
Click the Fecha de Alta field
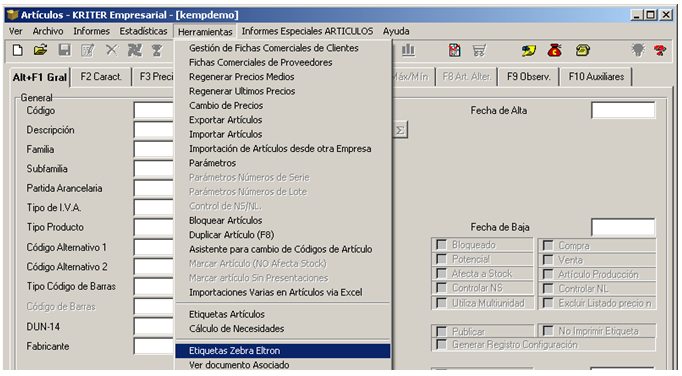pyautogui.click(x=623, y=111)
